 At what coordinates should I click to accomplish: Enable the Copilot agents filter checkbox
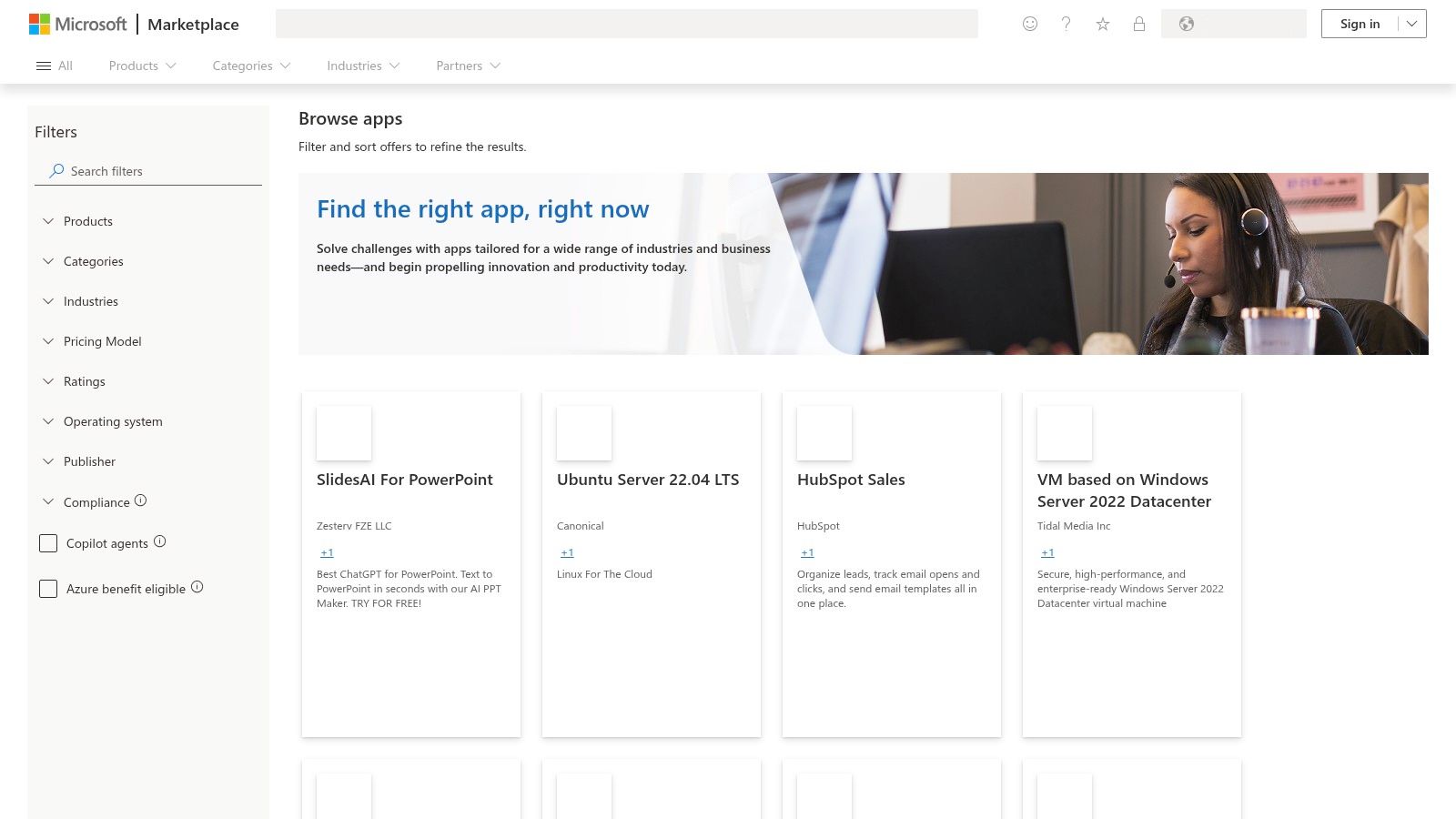tap(48, 542)
